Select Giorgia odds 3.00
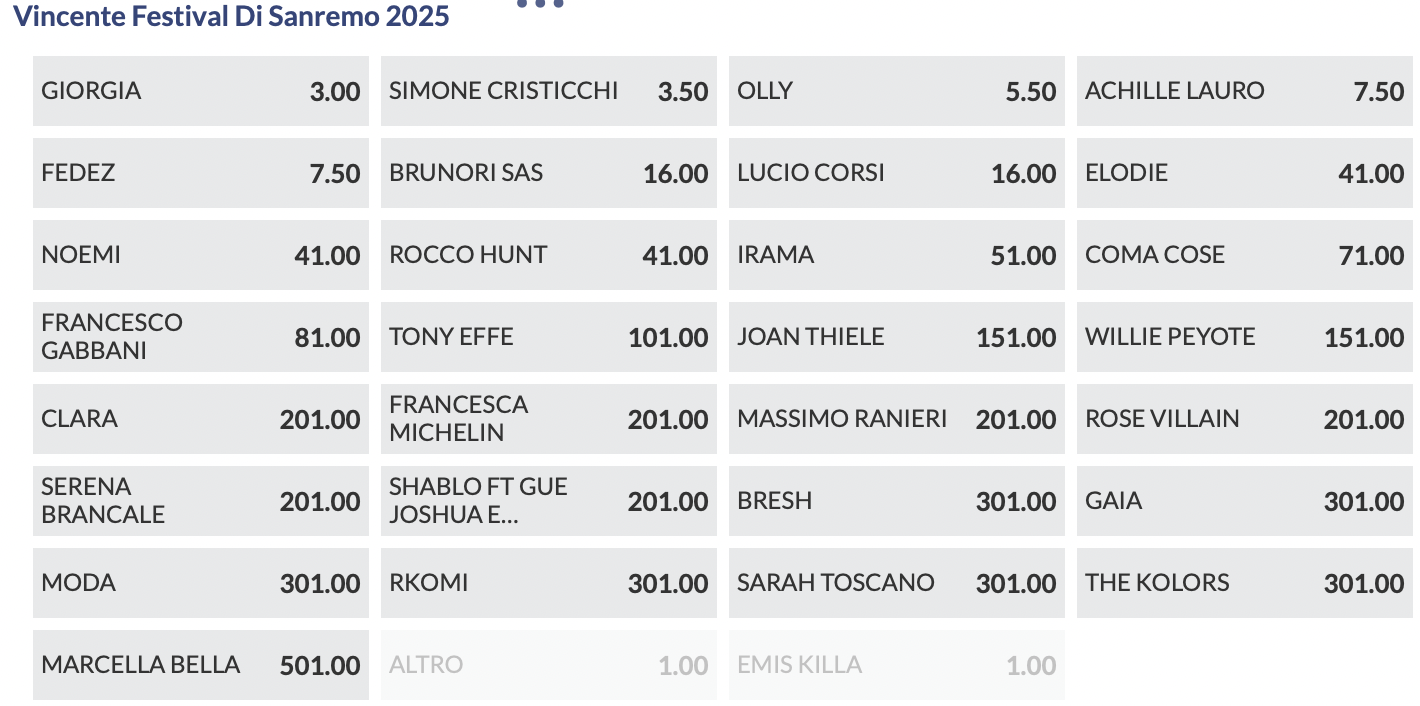The height and width of the screenshot is (706, 1420). 200,91
